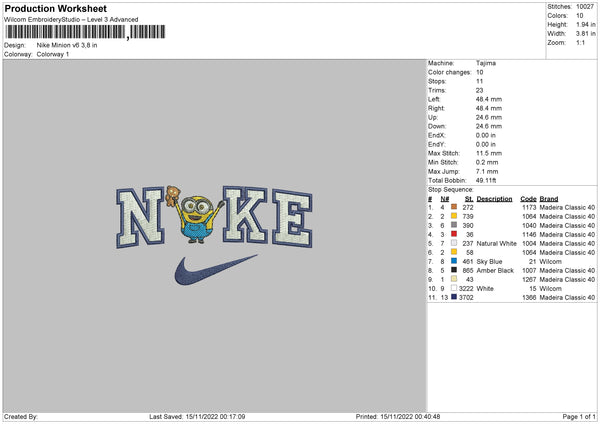Click the 'Brand' column header
The width and height of the screenshot is (600, 424).
click(x=549, y=199)
